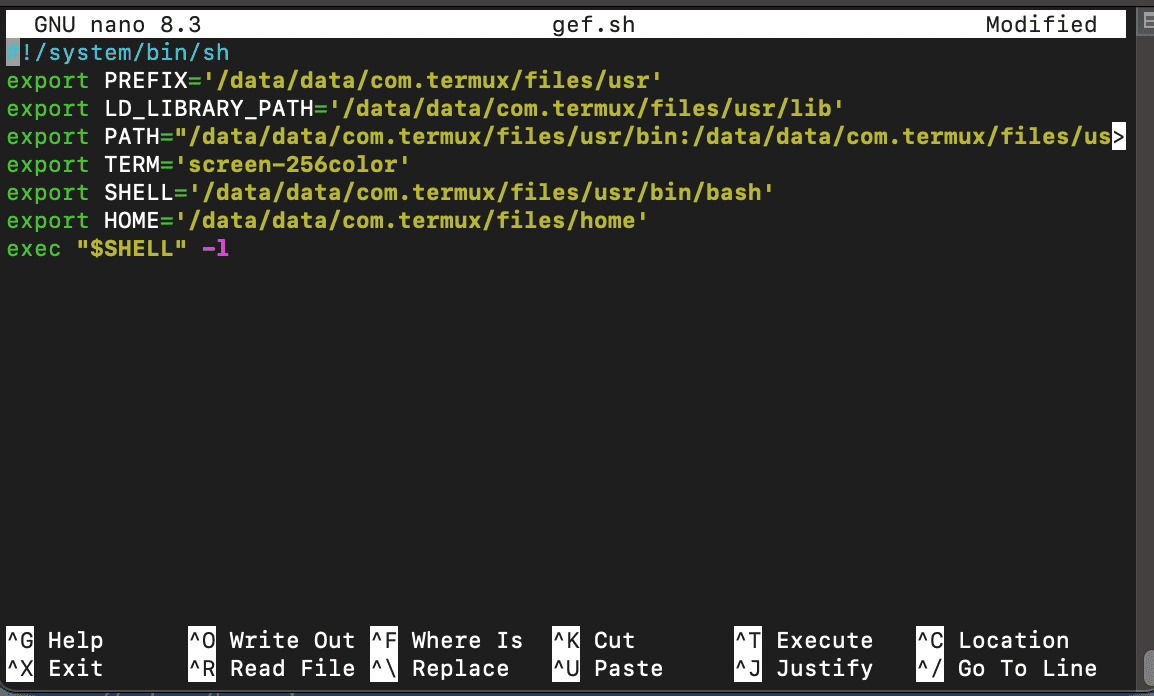Select the ^K Cut shortcut
This screenshot has width=1154, height=696.
point(594,640)
